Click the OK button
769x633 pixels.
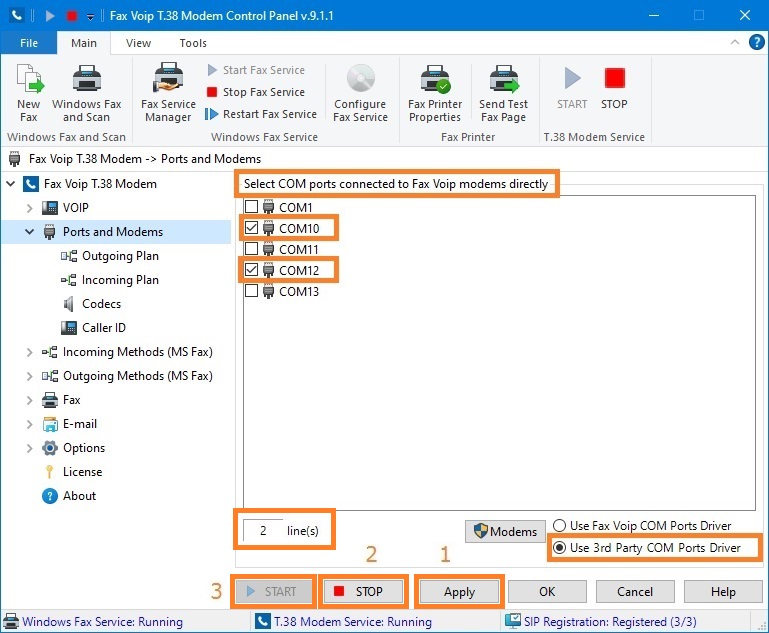tap(547, 592)
